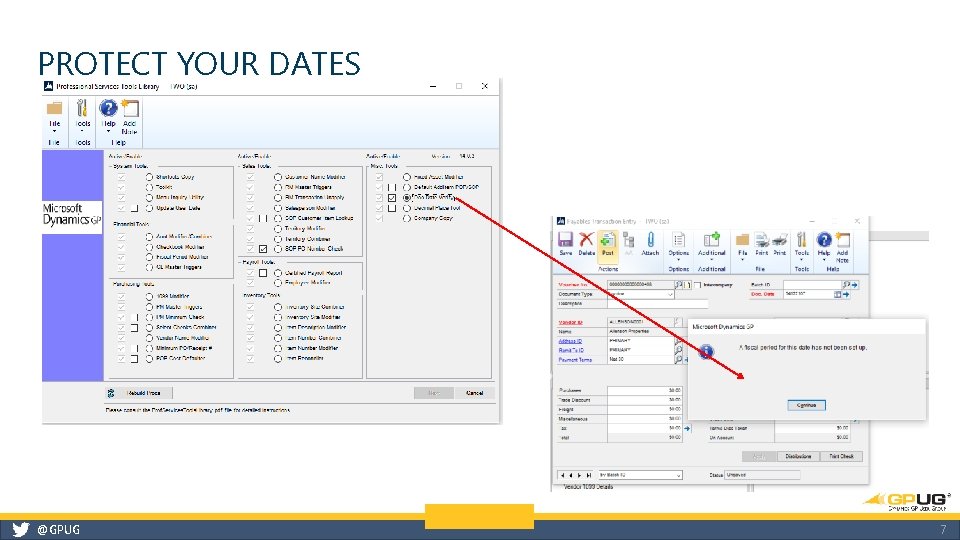Click the Purchases amount field
The image size is (960, 540).
[645, 391]
